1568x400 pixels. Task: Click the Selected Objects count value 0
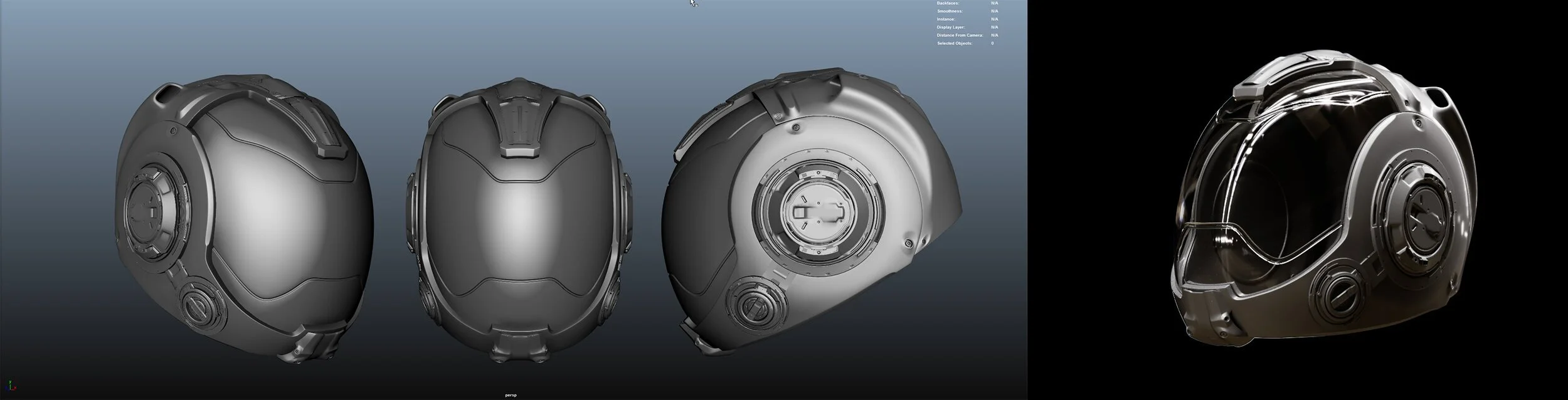pos(992,43)
